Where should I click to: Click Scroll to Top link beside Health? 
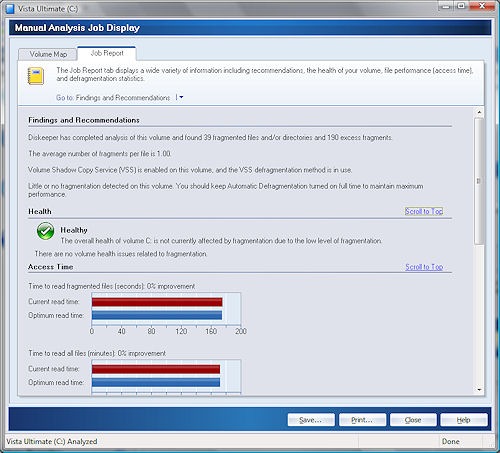click(424, 211)
